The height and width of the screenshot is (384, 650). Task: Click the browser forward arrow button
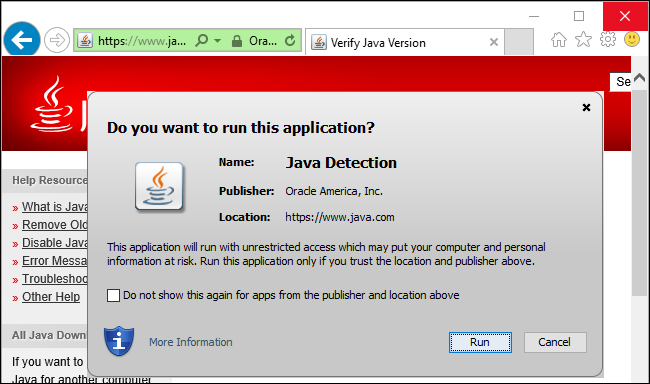tap(57, 40)
